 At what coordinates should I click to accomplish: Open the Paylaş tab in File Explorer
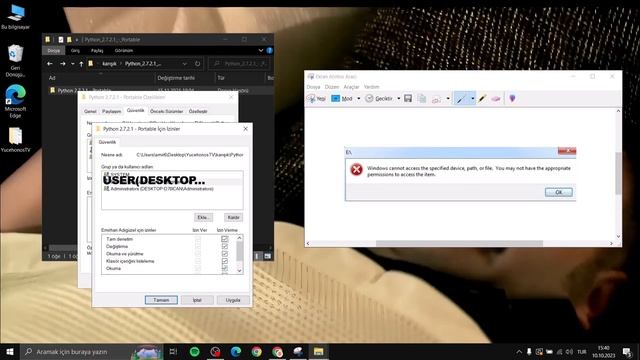pyautogui.click(x=97, y=51)
